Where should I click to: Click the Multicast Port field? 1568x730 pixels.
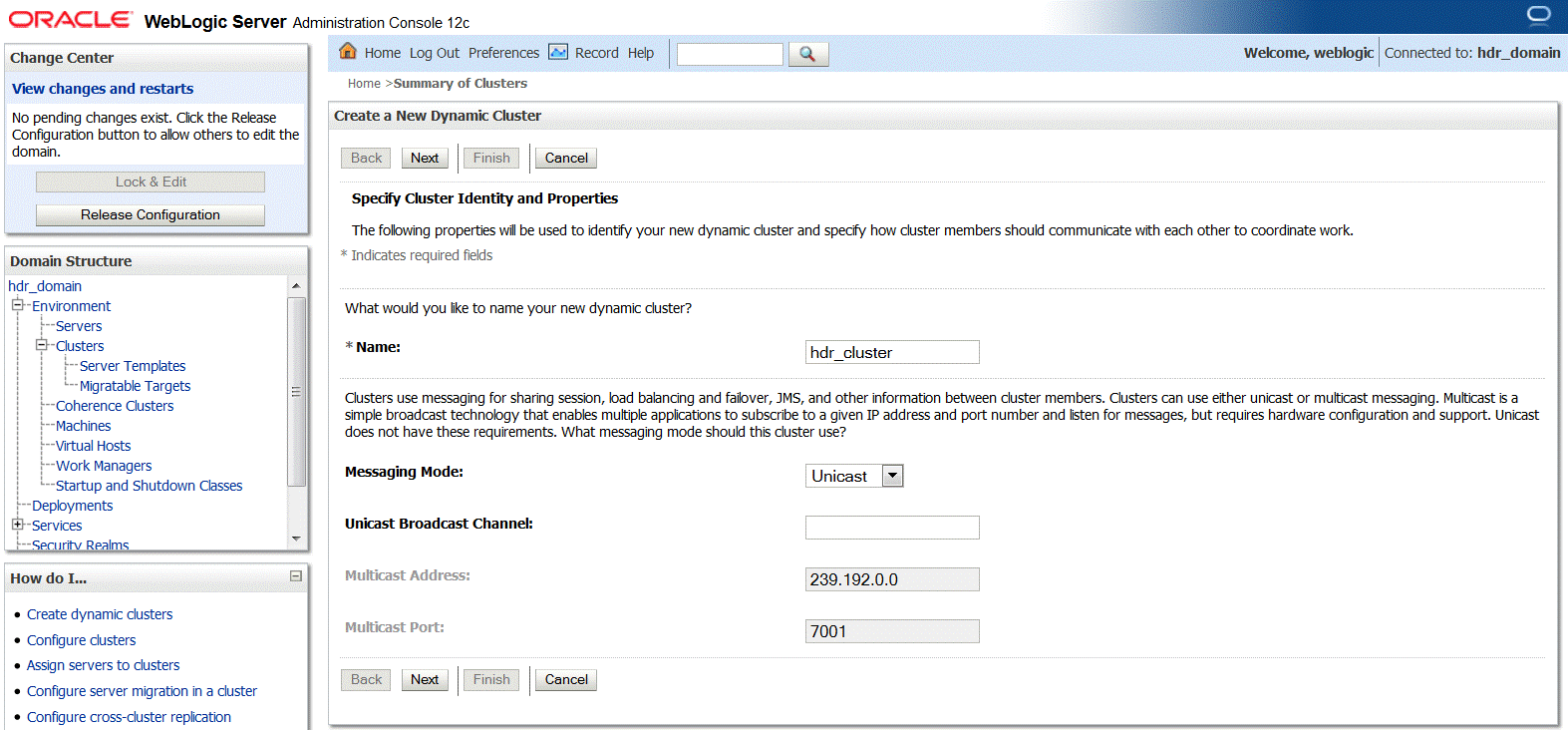(892, 631)
